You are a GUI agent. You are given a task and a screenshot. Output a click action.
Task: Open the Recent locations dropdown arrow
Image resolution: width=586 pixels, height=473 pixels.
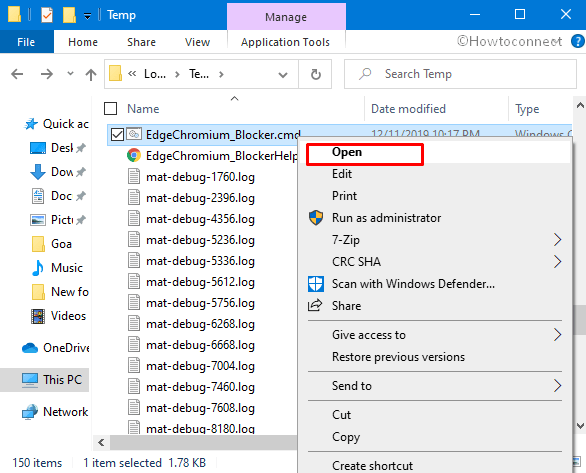click(70, 74)
